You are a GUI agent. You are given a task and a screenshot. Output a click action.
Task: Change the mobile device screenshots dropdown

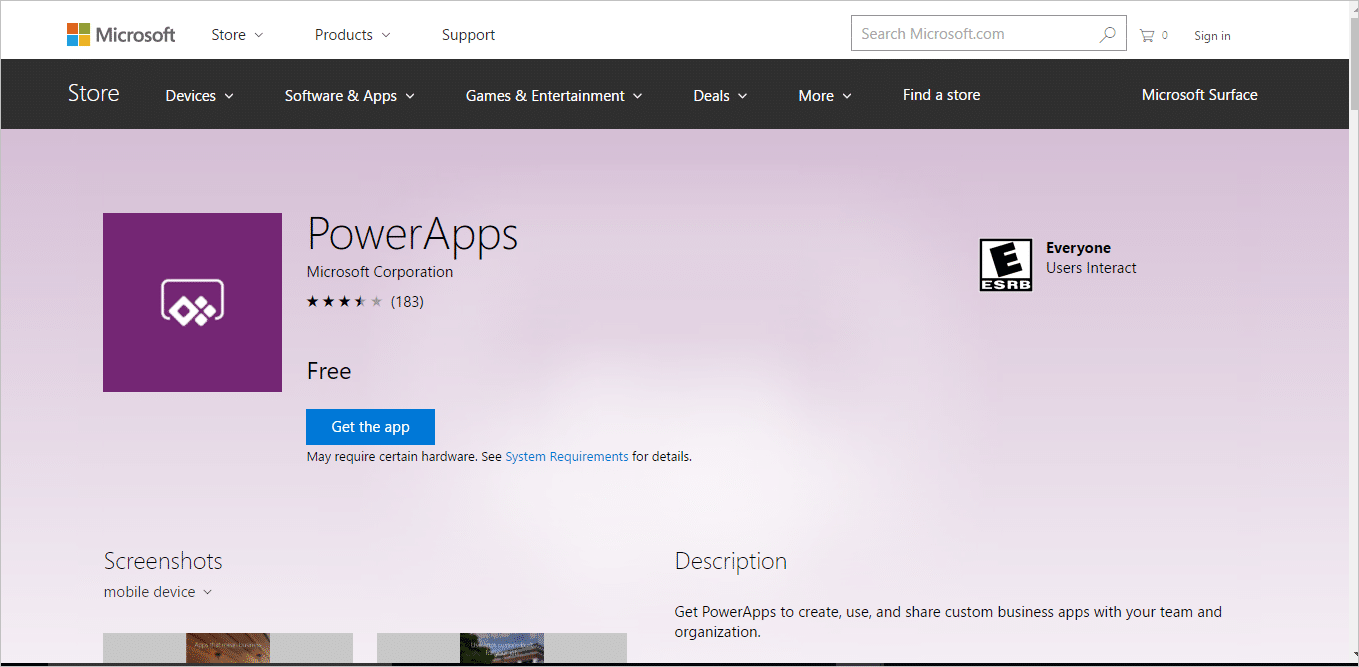coord(158,592)
